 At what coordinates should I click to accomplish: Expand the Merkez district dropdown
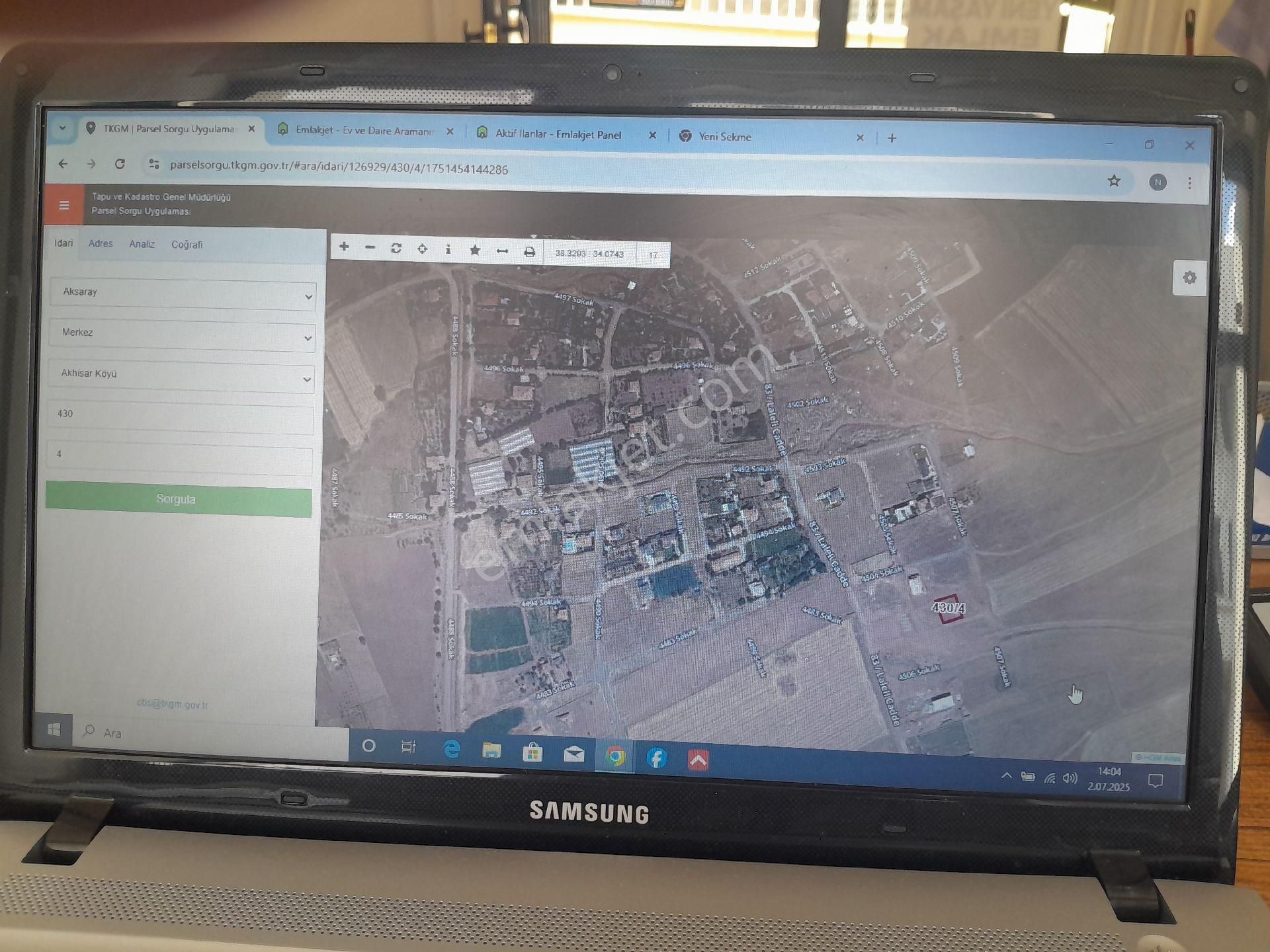181,334
